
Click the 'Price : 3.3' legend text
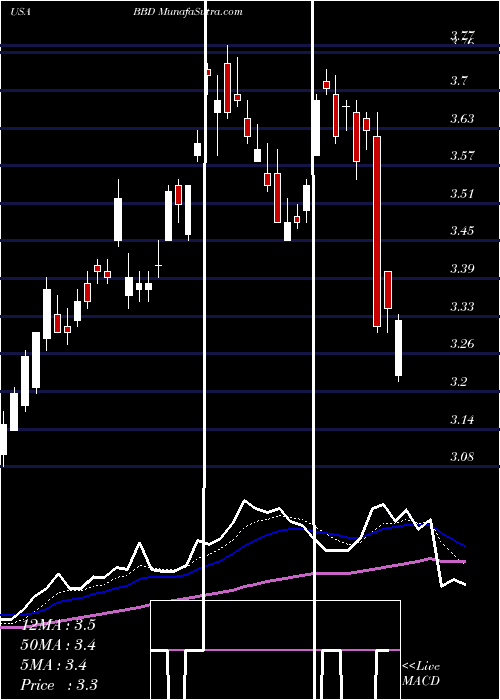point(59,685)
